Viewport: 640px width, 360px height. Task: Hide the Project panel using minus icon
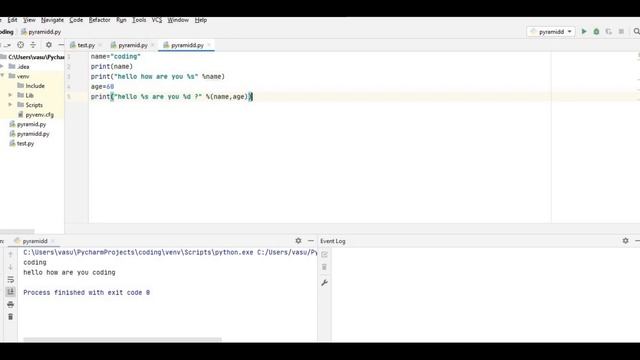click(61, 45)
